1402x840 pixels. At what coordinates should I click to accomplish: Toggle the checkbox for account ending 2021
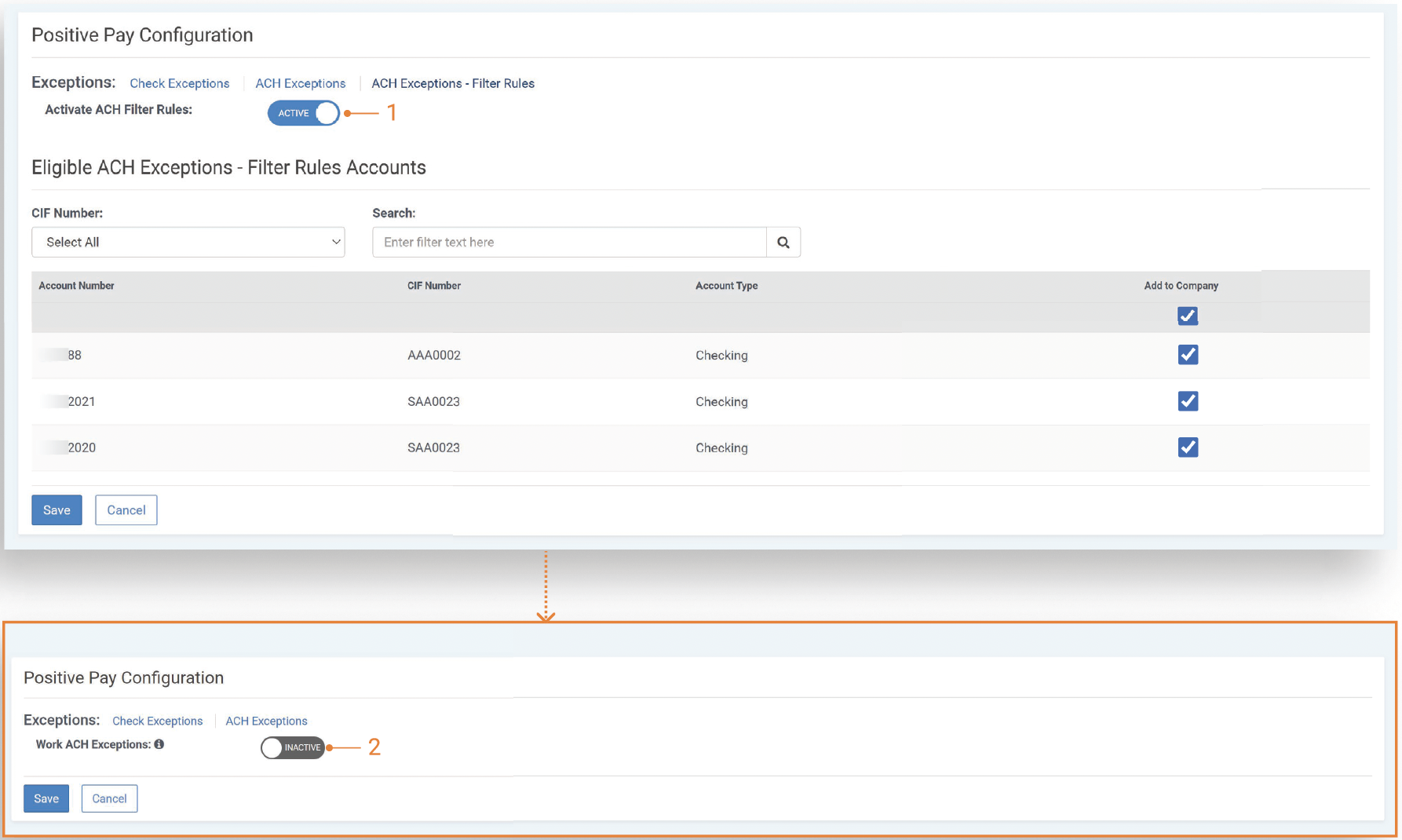(x=1187, y=401)
